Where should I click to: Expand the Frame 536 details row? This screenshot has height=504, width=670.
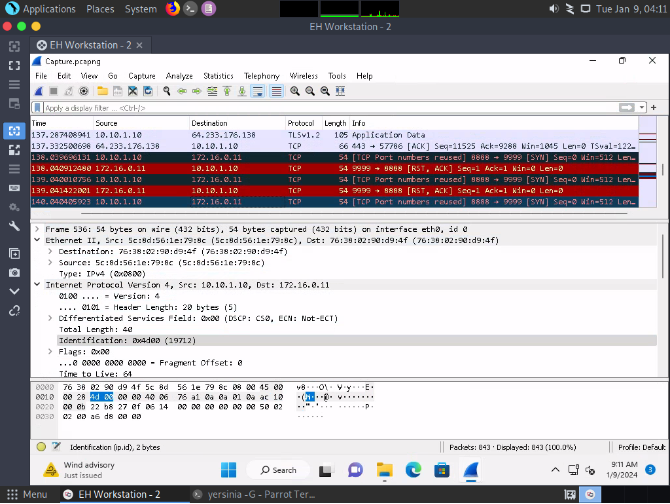(38, 229)
